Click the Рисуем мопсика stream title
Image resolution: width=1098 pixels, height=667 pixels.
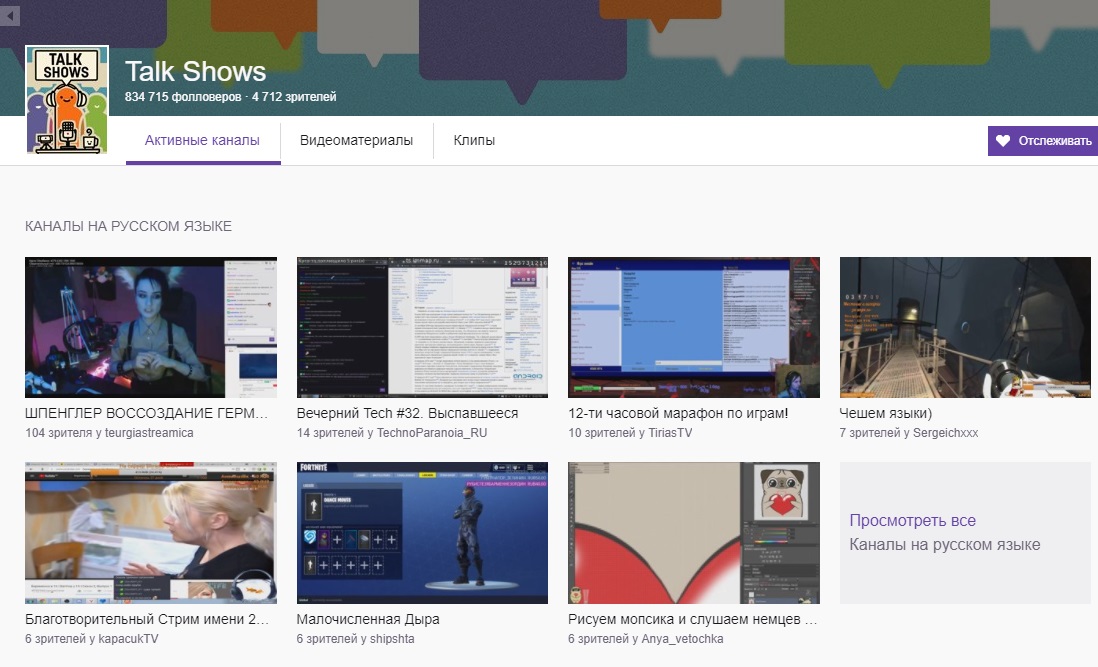coord(692,619)
